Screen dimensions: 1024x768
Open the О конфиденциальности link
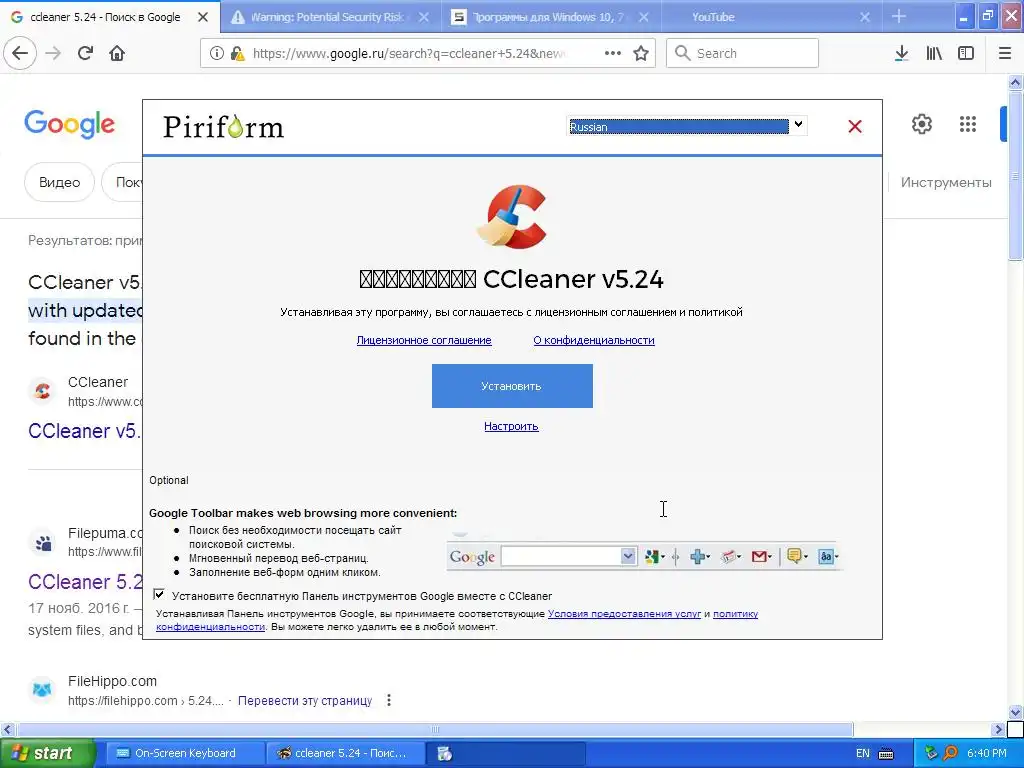(594, 340)
